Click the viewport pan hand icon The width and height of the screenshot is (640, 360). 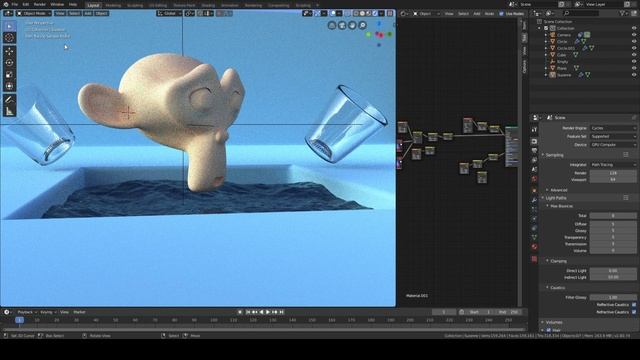(x=352, y=25)
